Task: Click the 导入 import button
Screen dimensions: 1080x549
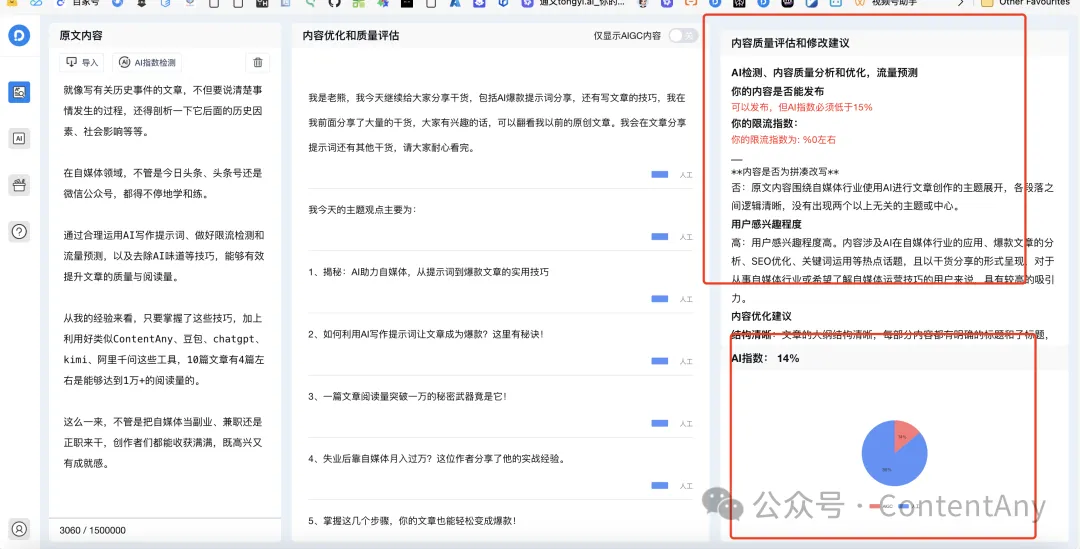Action: (x=83, y=62)
